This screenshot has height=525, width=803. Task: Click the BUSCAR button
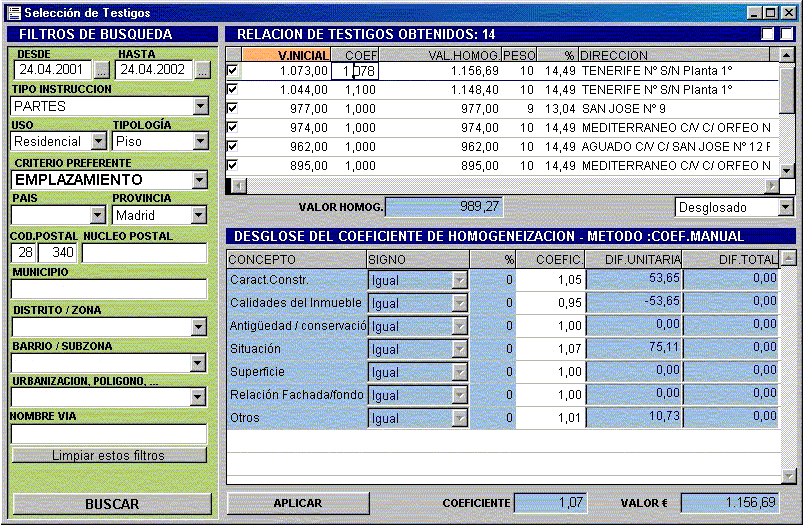click(112, 504)
